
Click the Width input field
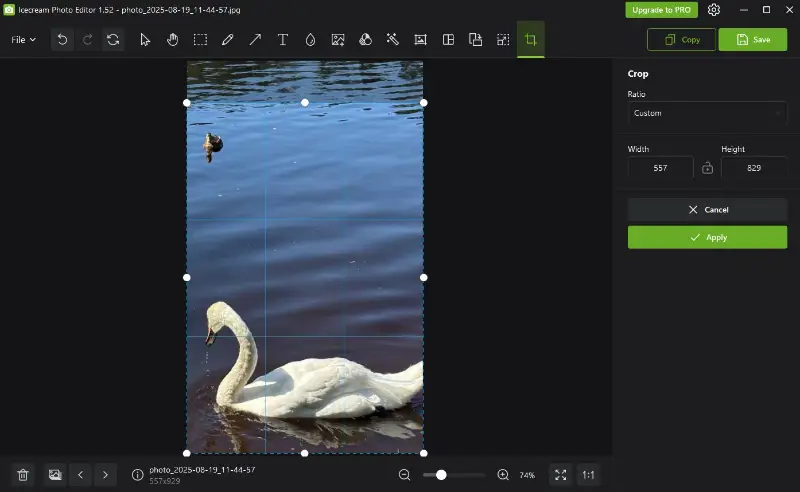tap(660, 168)
